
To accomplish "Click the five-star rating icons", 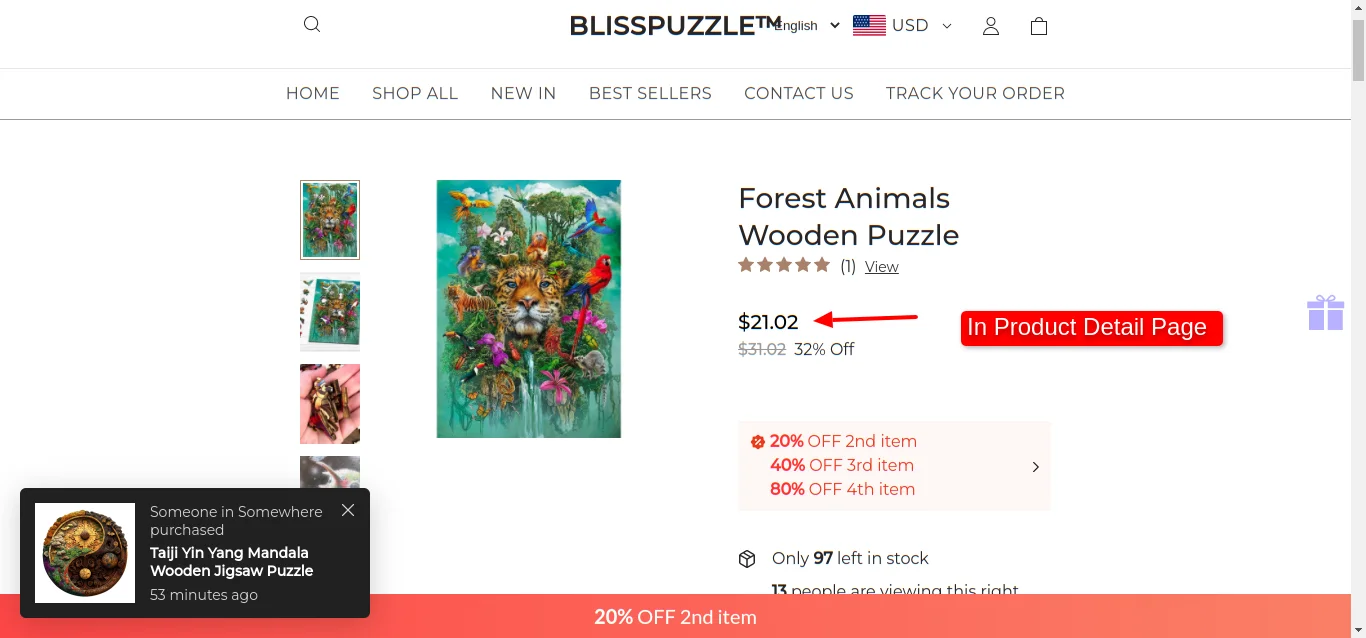I will (784, 265).
